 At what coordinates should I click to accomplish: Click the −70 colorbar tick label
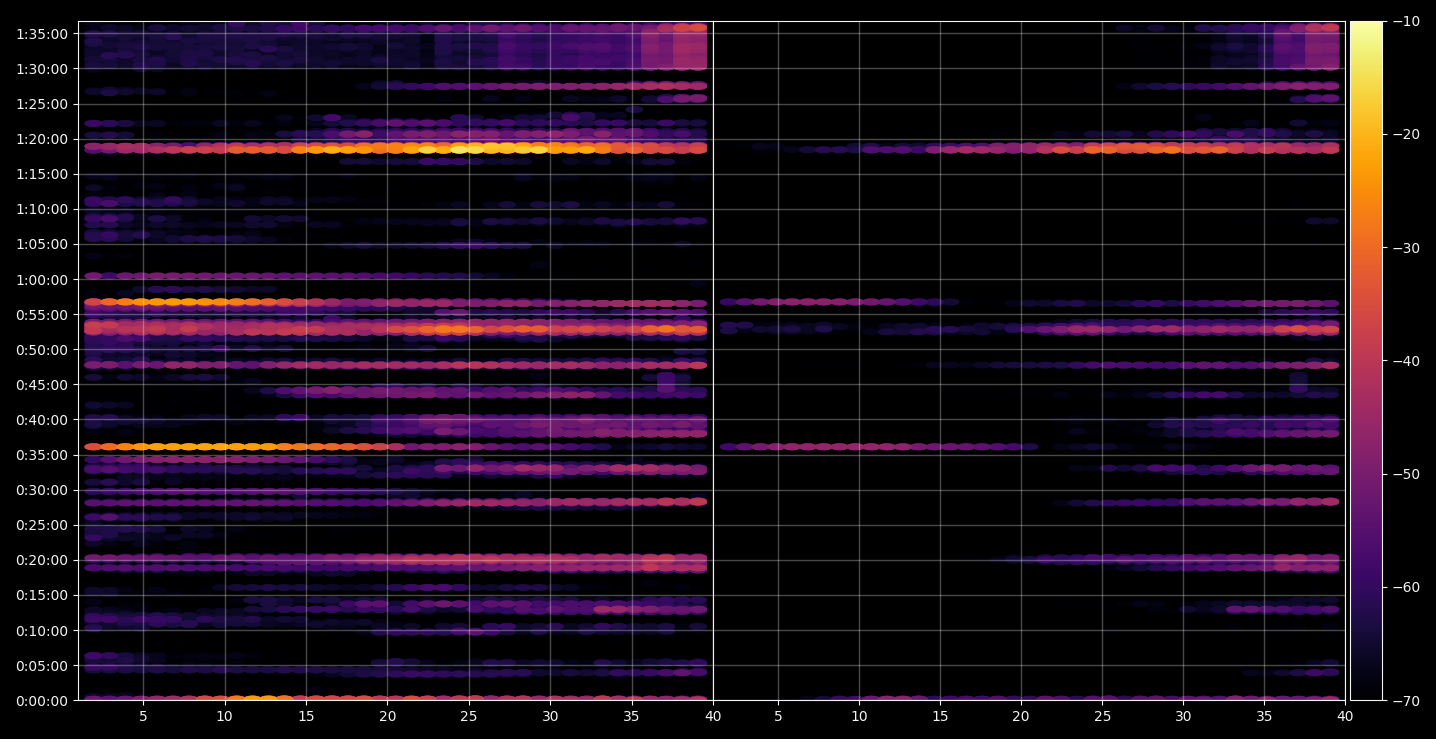(1405, 701)
